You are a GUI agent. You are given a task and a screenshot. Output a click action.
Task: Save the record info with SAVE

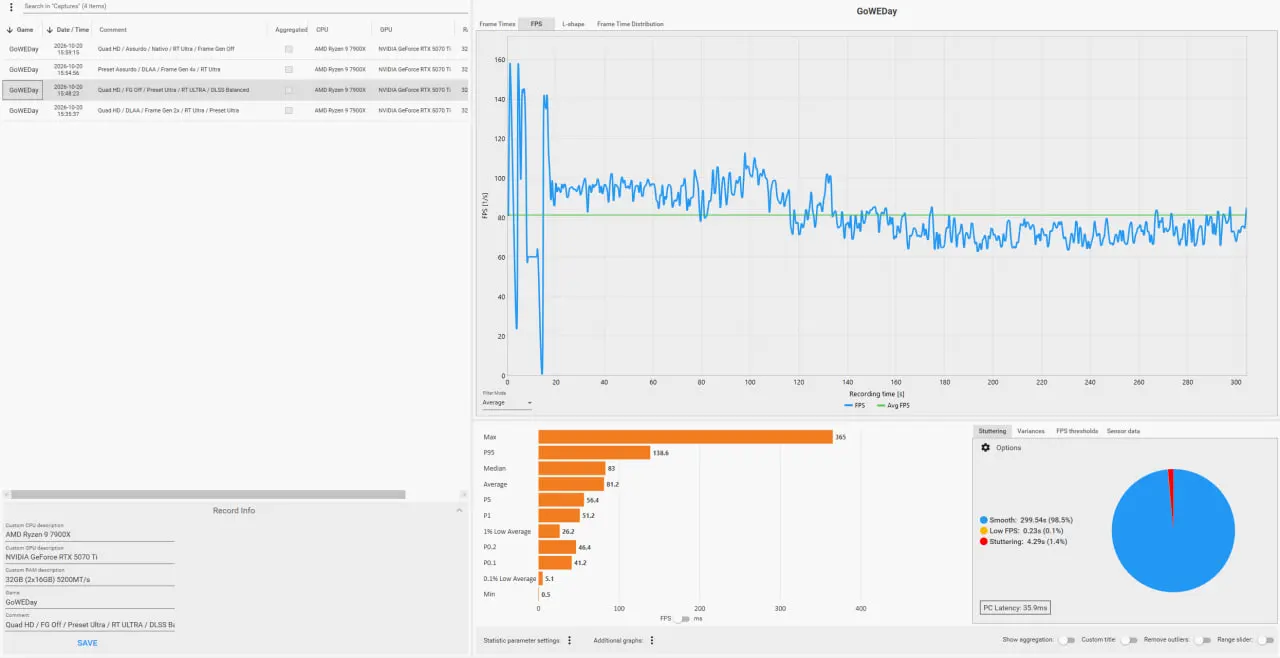(x=88, y=643)
